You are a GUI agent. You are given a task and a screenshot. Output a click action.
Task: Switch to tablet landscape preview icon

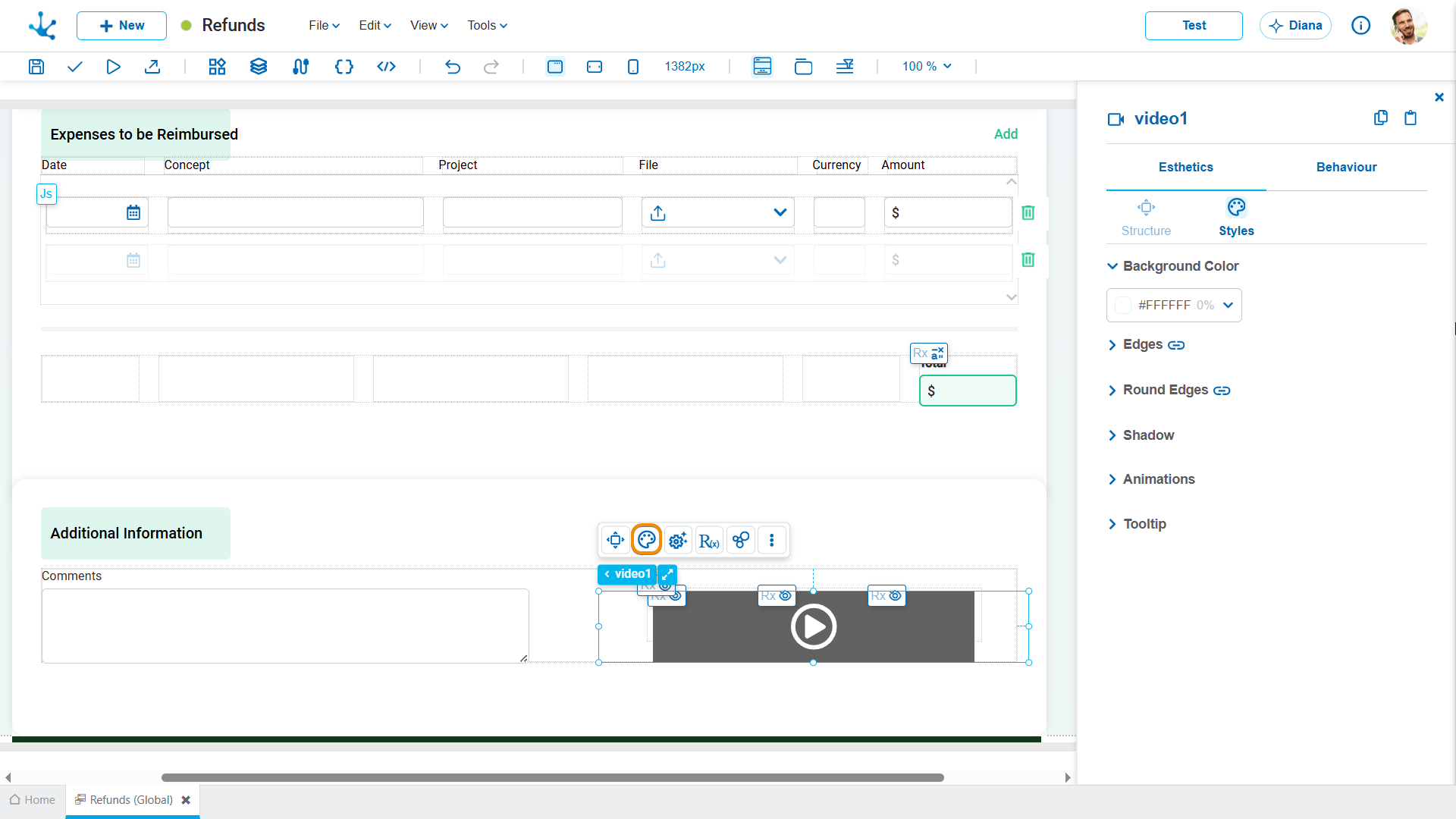click(595, 67)
